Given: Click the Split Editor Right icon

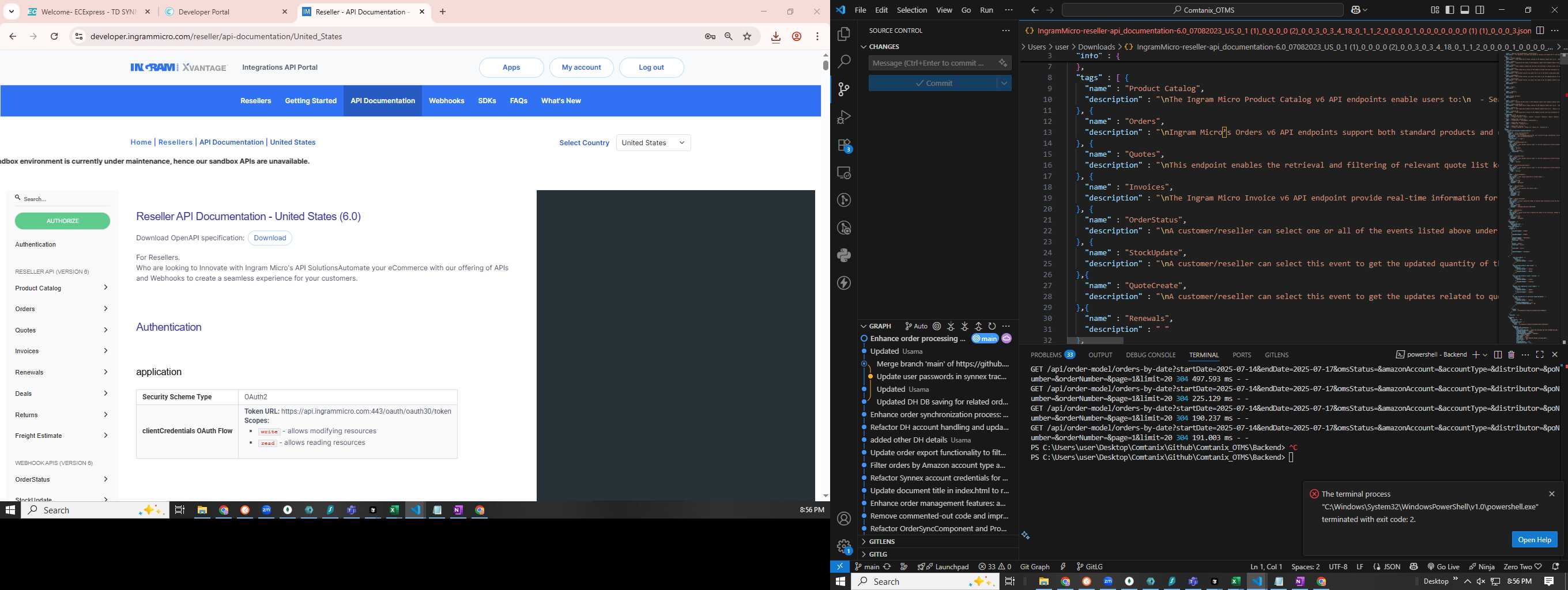Looking at the screenshot, I should pyautogui.click(x=1540, y=31).
